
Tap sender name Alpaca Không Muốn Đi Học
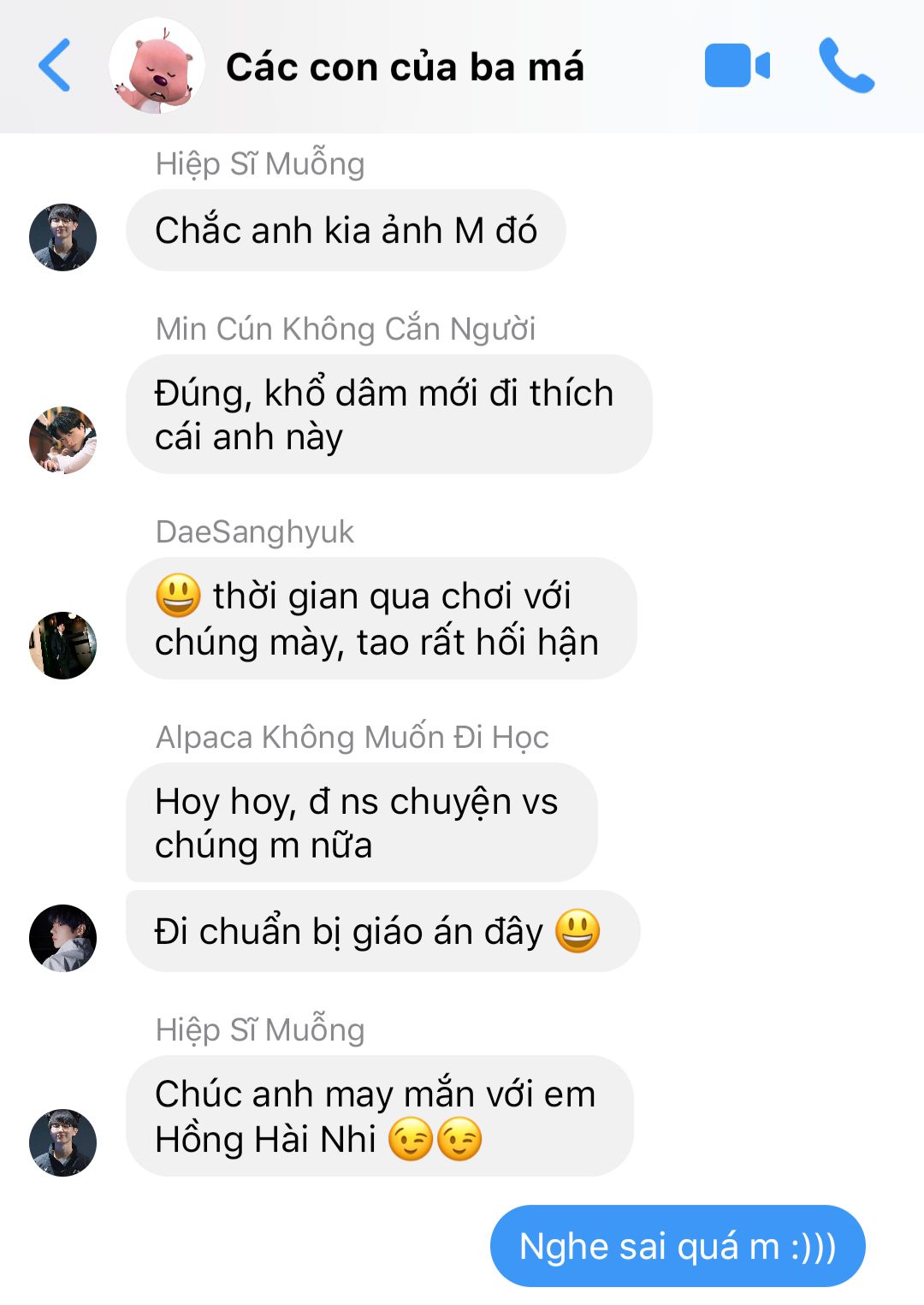(x=352, y=737)
